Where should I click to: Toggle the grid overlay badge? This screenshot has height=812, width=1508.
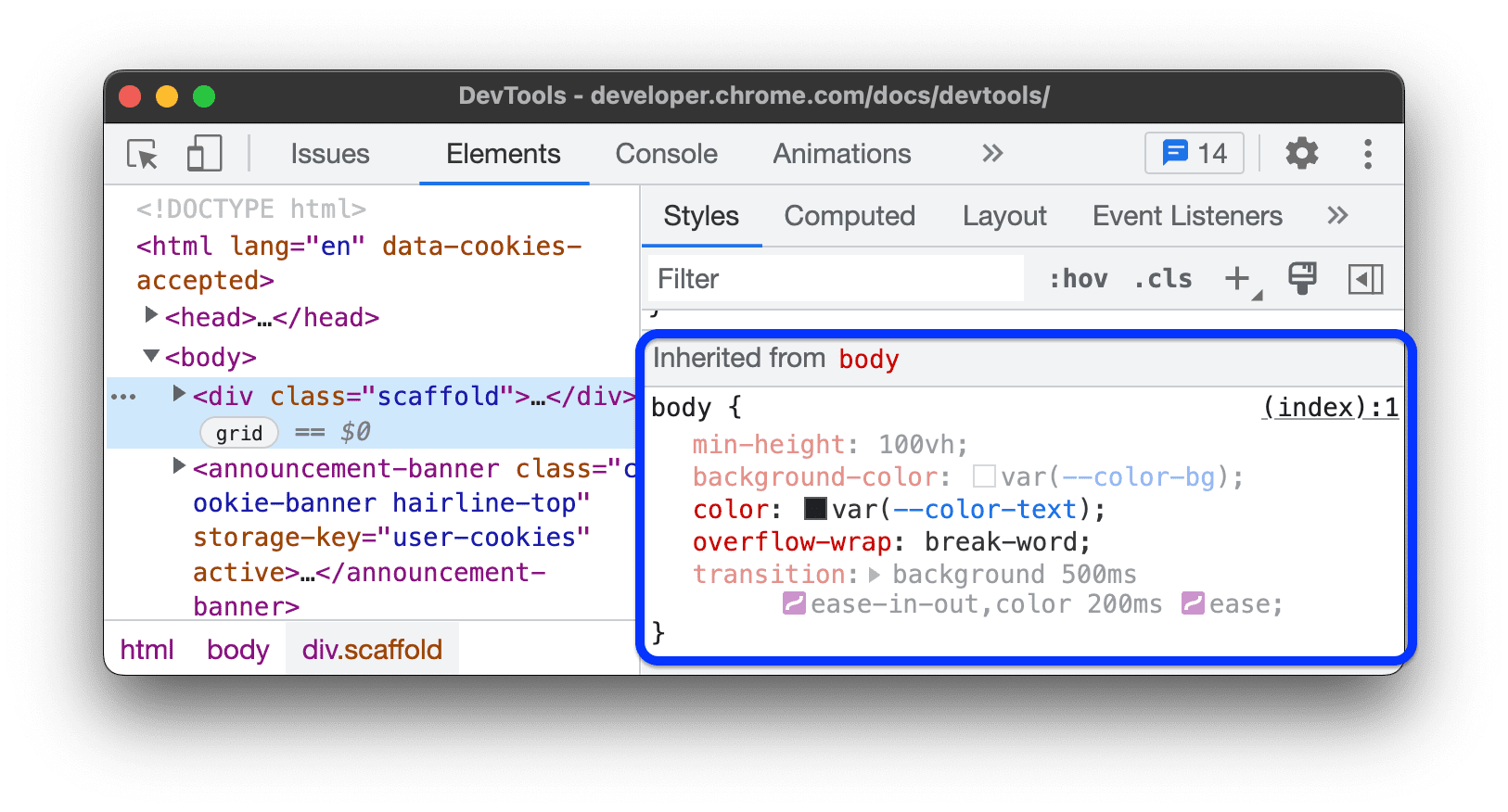[239, 433]
